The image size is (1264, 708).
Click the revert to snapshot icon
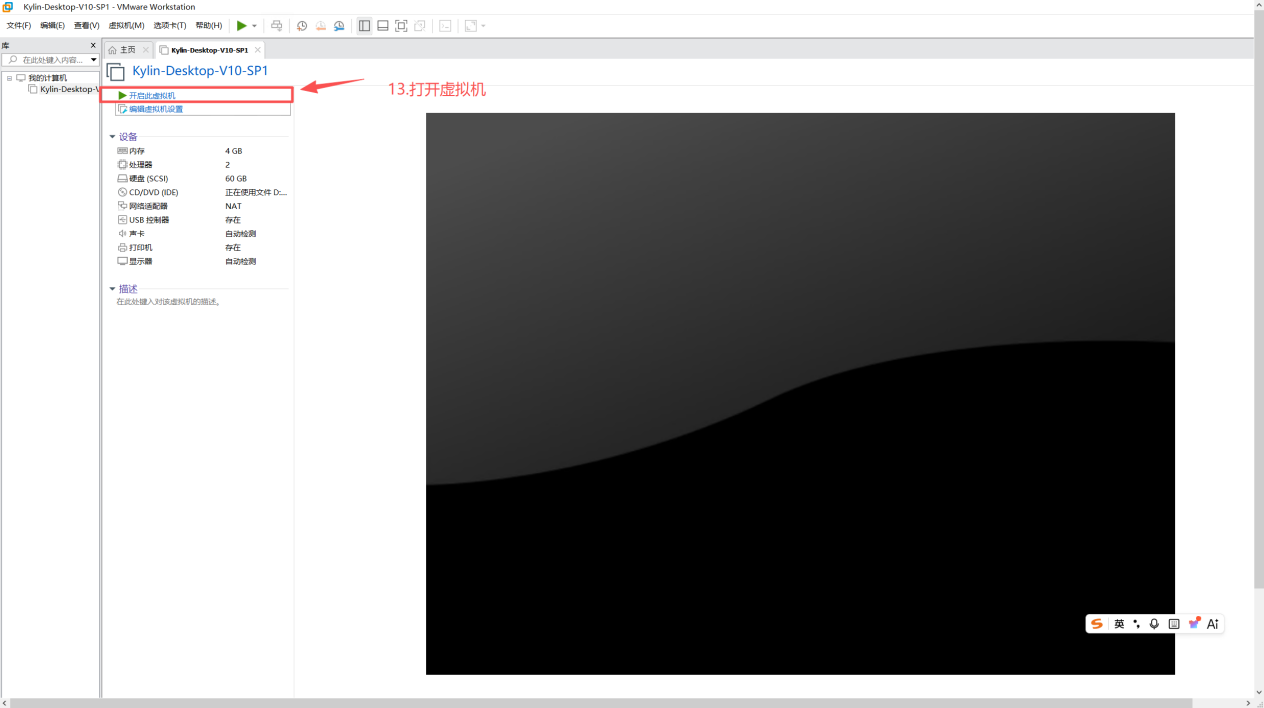(321, 26)
